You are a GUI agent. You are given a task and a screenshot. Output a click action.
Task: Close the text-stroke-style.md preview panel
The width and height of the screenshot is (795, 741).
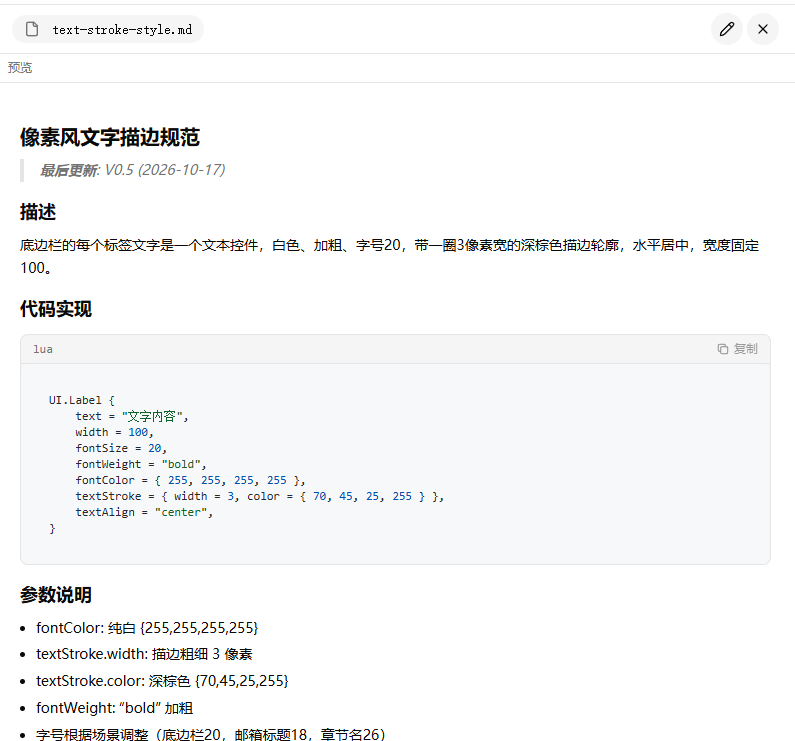[x=763, y=29]
